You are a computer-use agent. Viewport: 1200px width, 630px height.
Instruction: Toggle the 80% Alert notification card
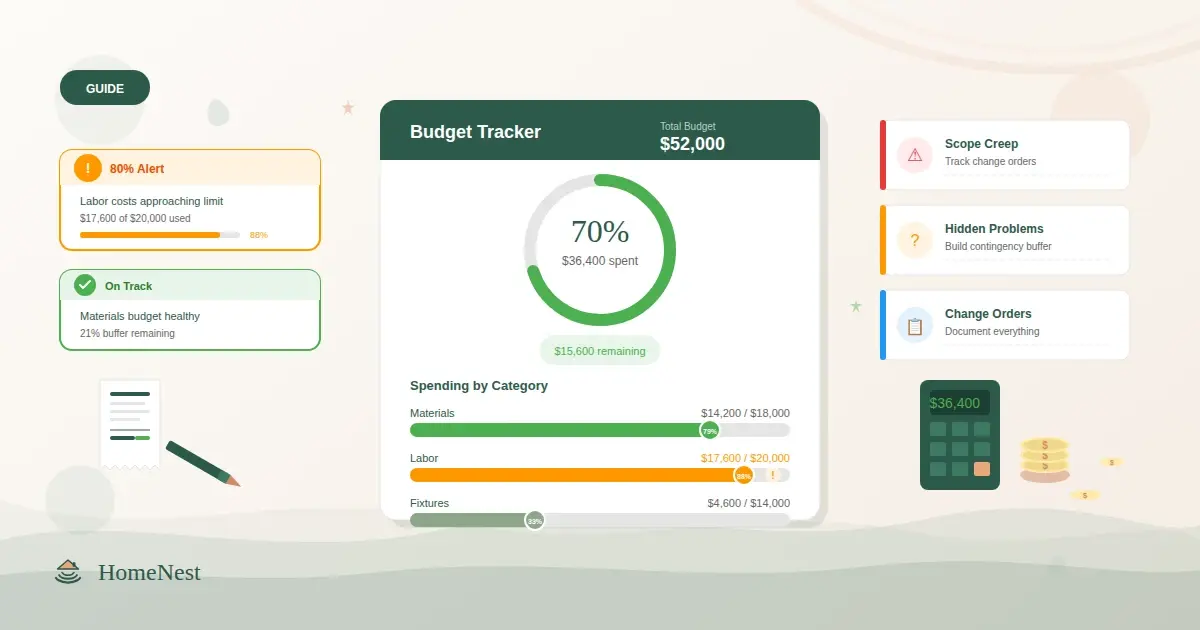(190, 200)
